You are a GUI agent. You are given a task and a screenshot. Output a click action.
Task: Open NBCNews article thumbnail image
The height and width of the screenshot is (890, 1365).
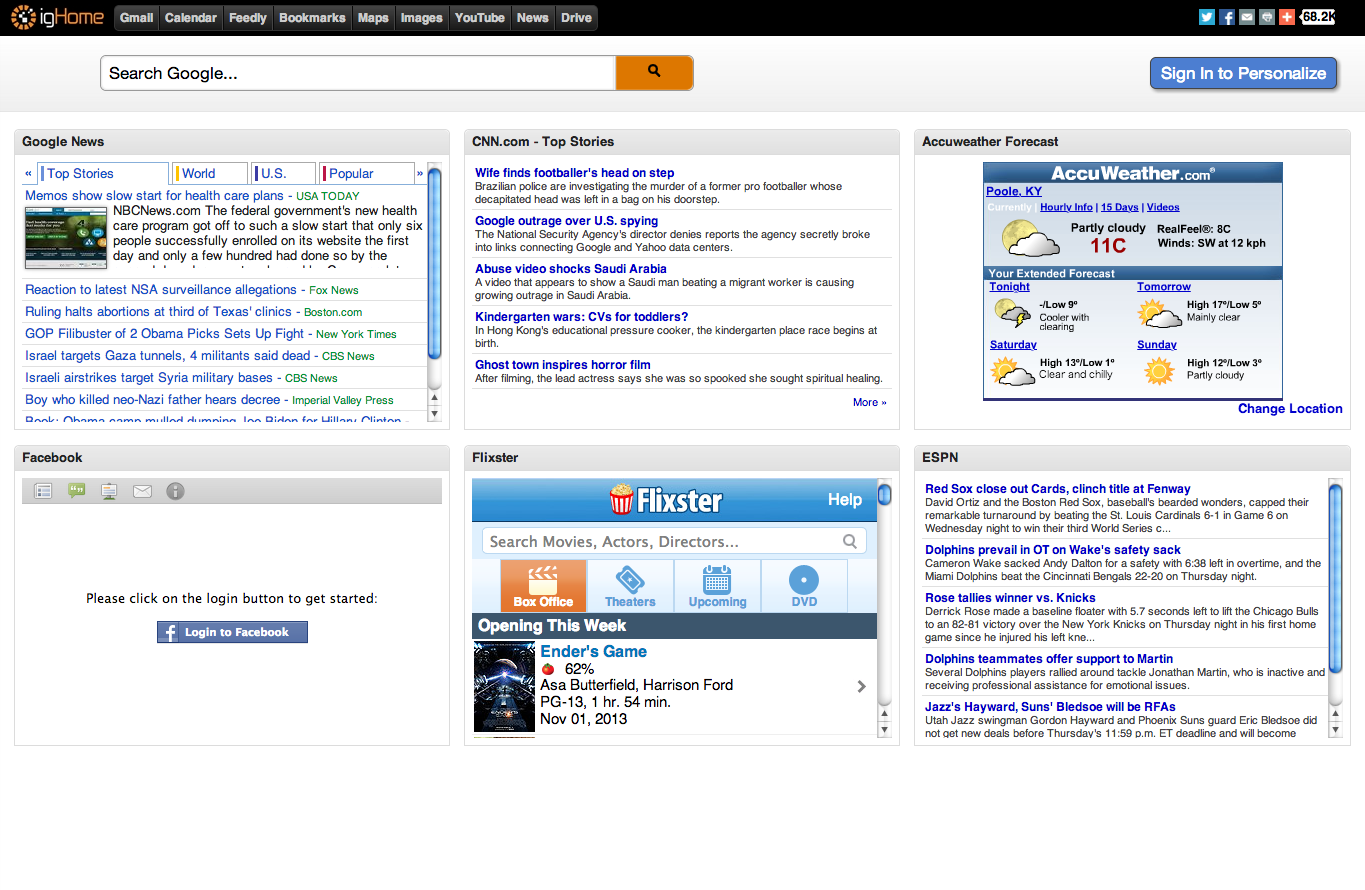tap(66, 237)
